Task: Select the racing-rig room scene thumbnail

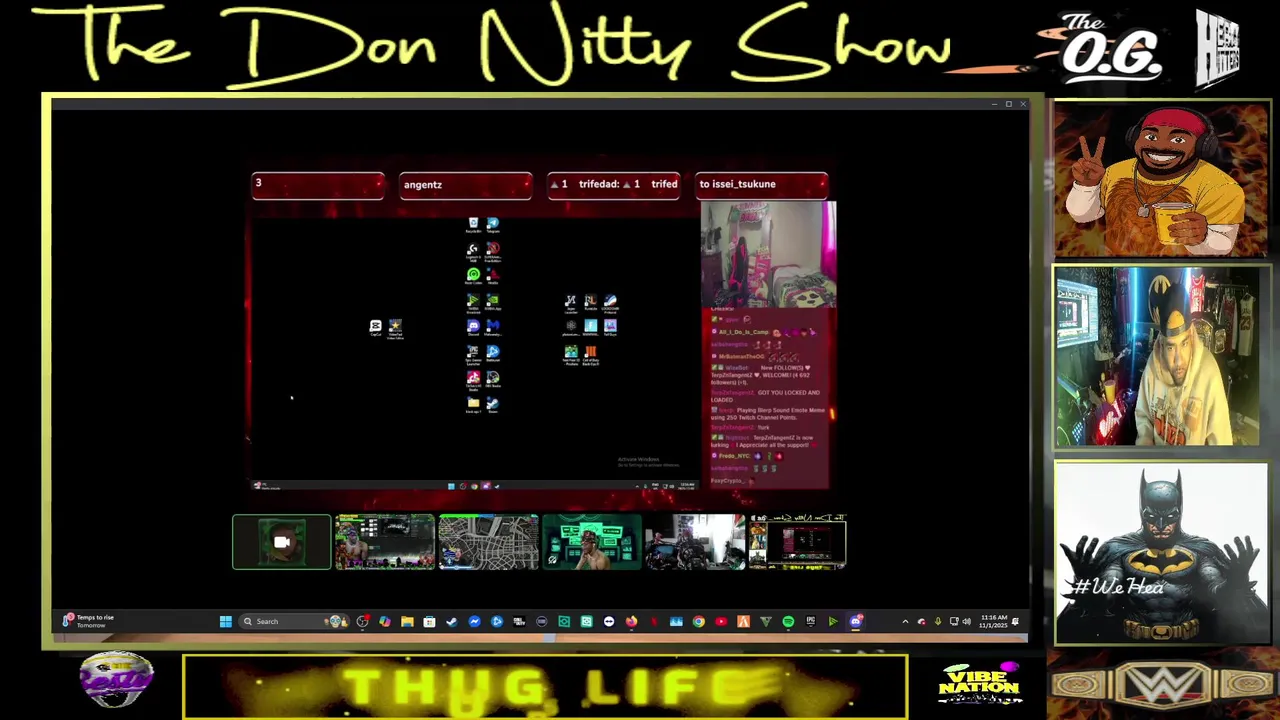Action: (x=695, y=542)
